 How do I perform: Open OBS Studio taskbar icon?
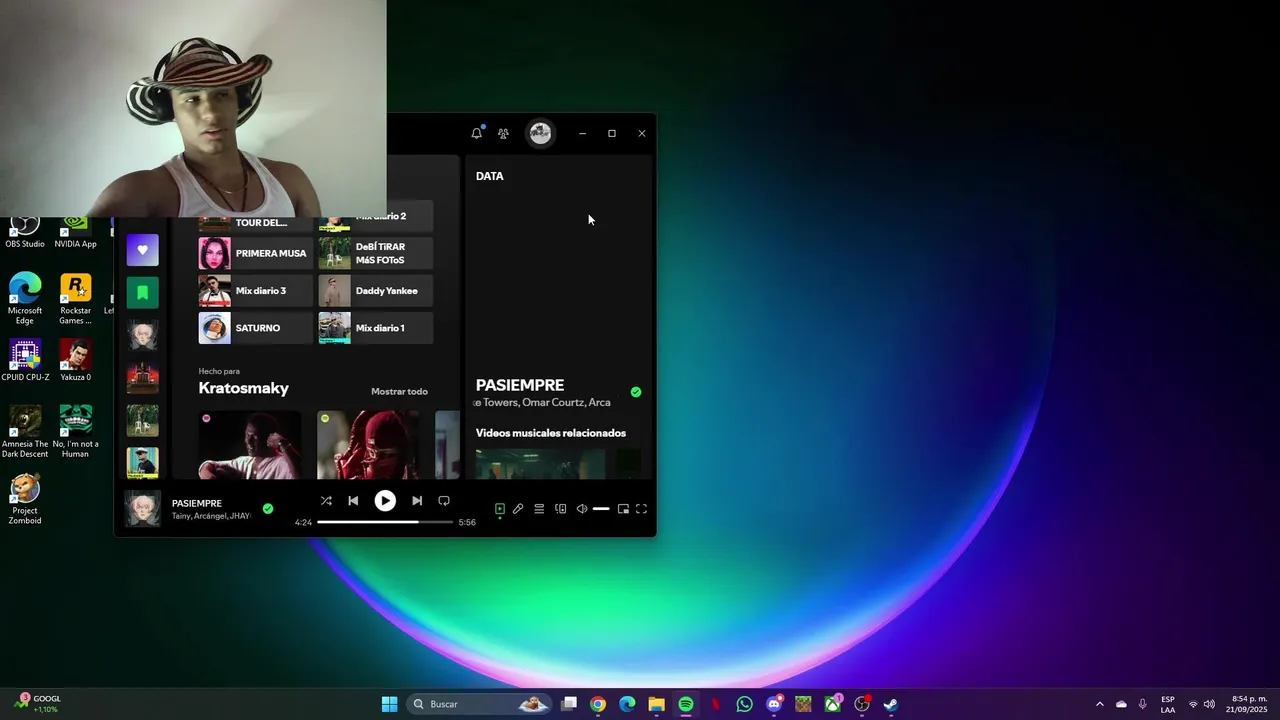[862, 704]
